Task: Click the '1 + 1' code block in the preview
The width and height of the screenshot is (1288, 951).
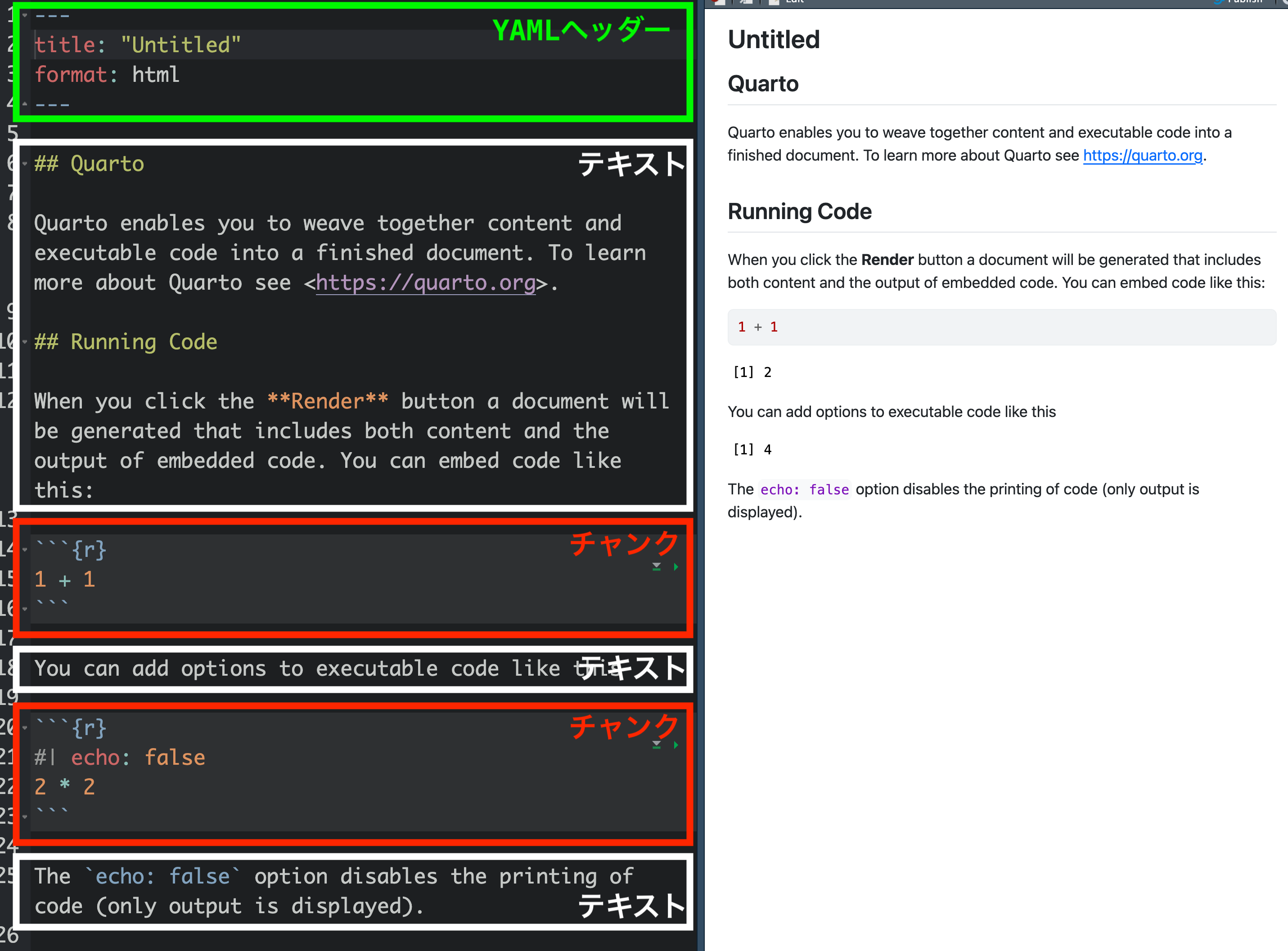Action: pyautogui.click(x=1001, y=327)
